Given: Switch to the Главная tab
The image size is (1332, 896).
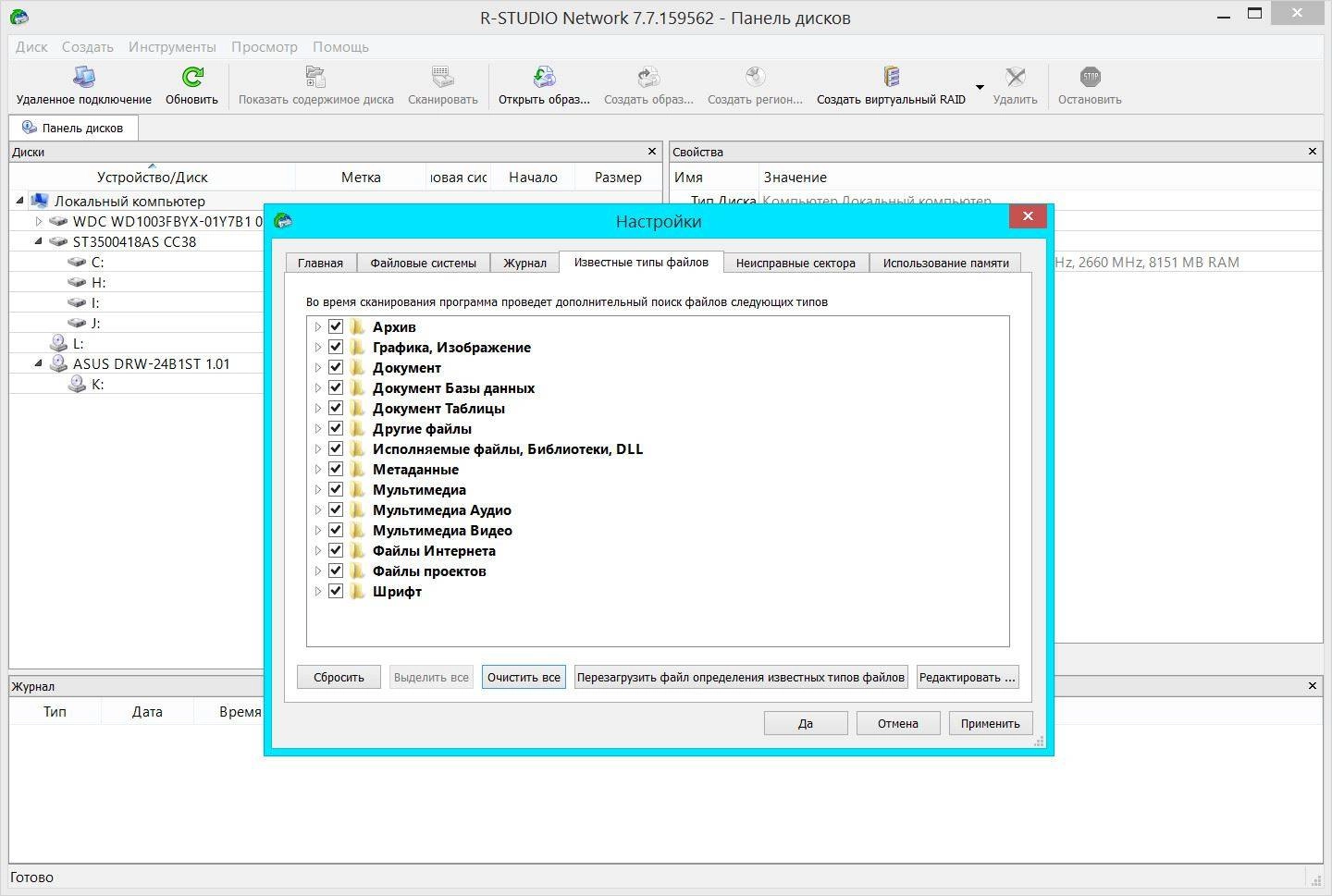Looking at the screenshot, I should pos(320,263).
